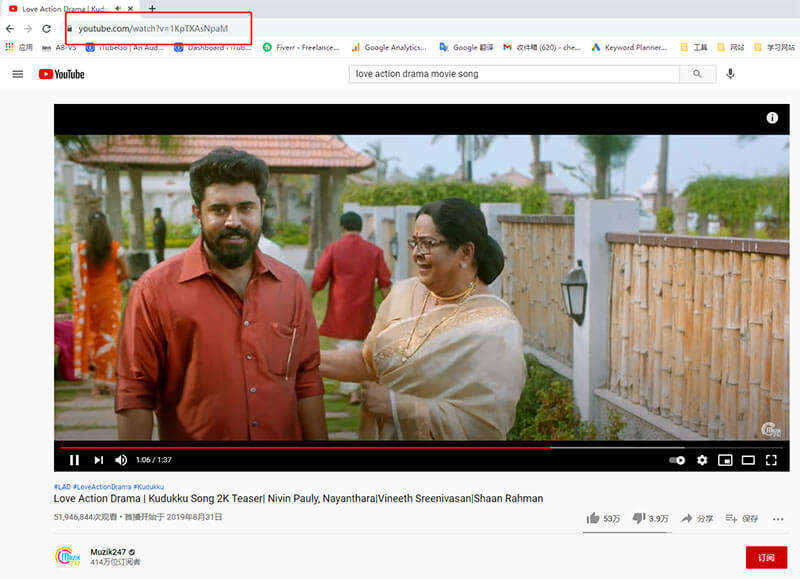800x579 pixels.
Task: Click the YouTube logo to go home
Action: click(x=62, y=73)
